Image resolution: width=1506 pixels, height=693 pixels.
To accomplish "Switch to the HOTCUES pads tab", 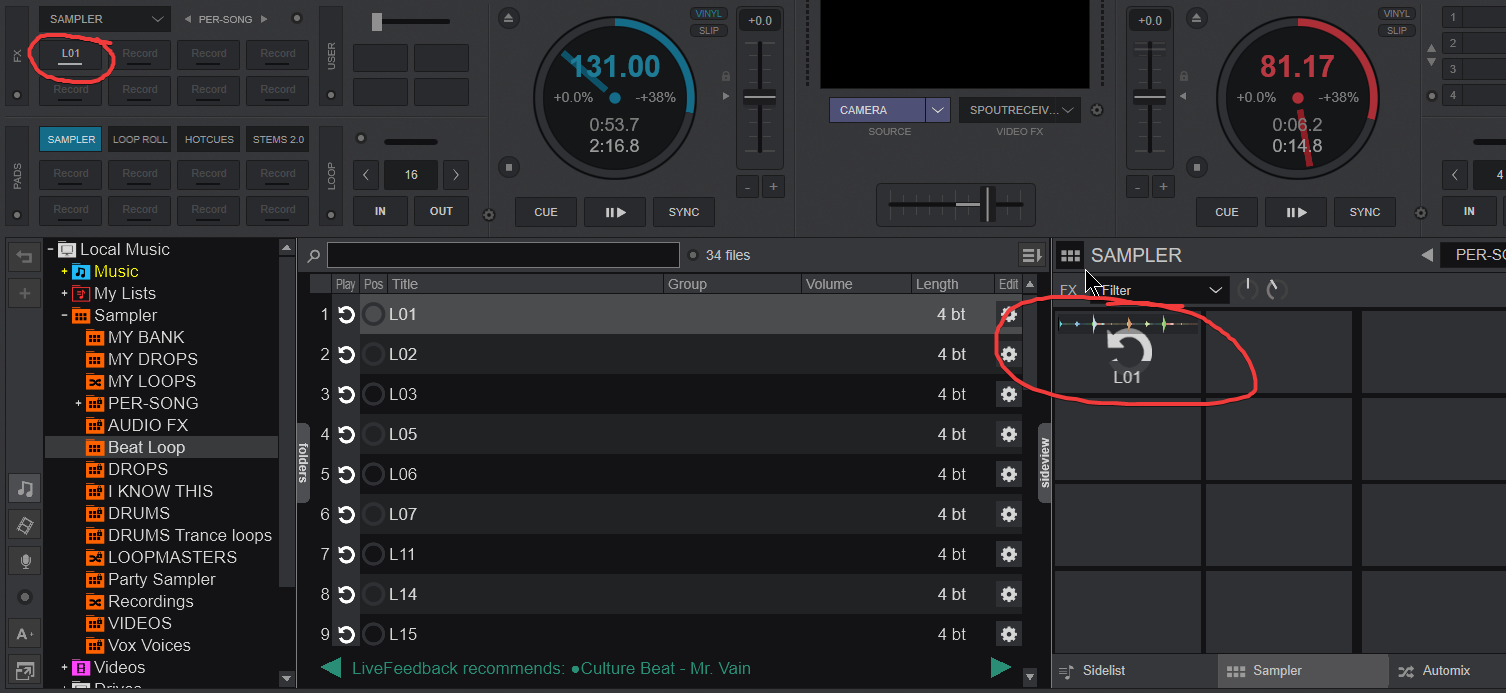I will (208, 138).
